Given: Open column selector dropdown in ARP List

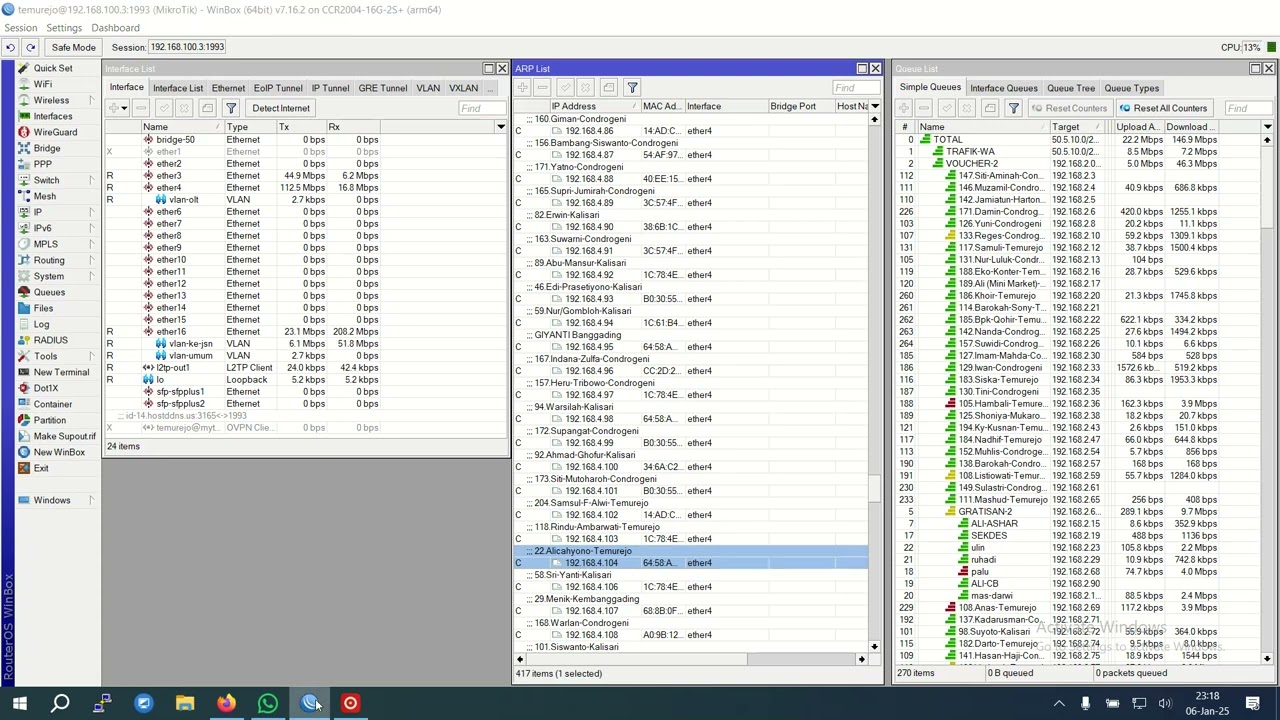Looking at the screenshot, I should click(x=875, y=106).
